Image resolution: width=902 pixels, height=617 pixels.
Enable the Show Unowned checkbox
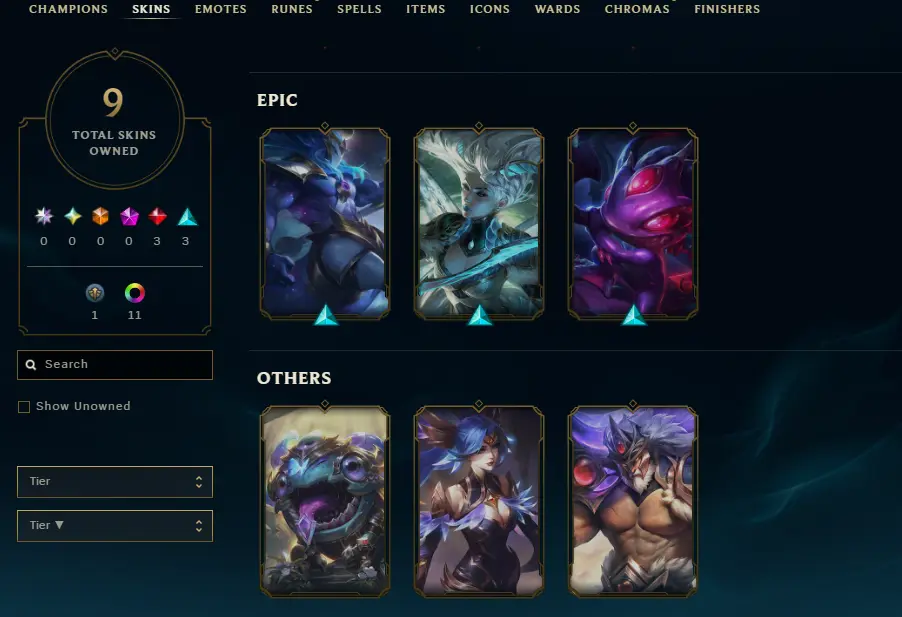[x=24, y=407]
